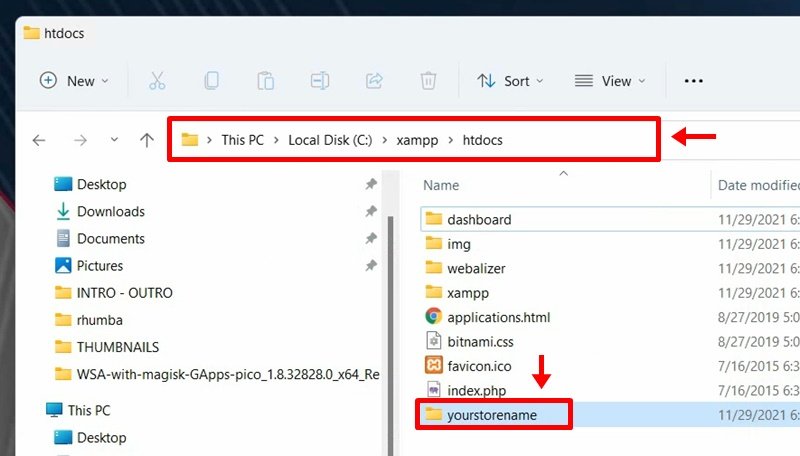Click xampp in address breadcrumb
The height and width of the screenshot is (456, 800).
tap(417, 140)
